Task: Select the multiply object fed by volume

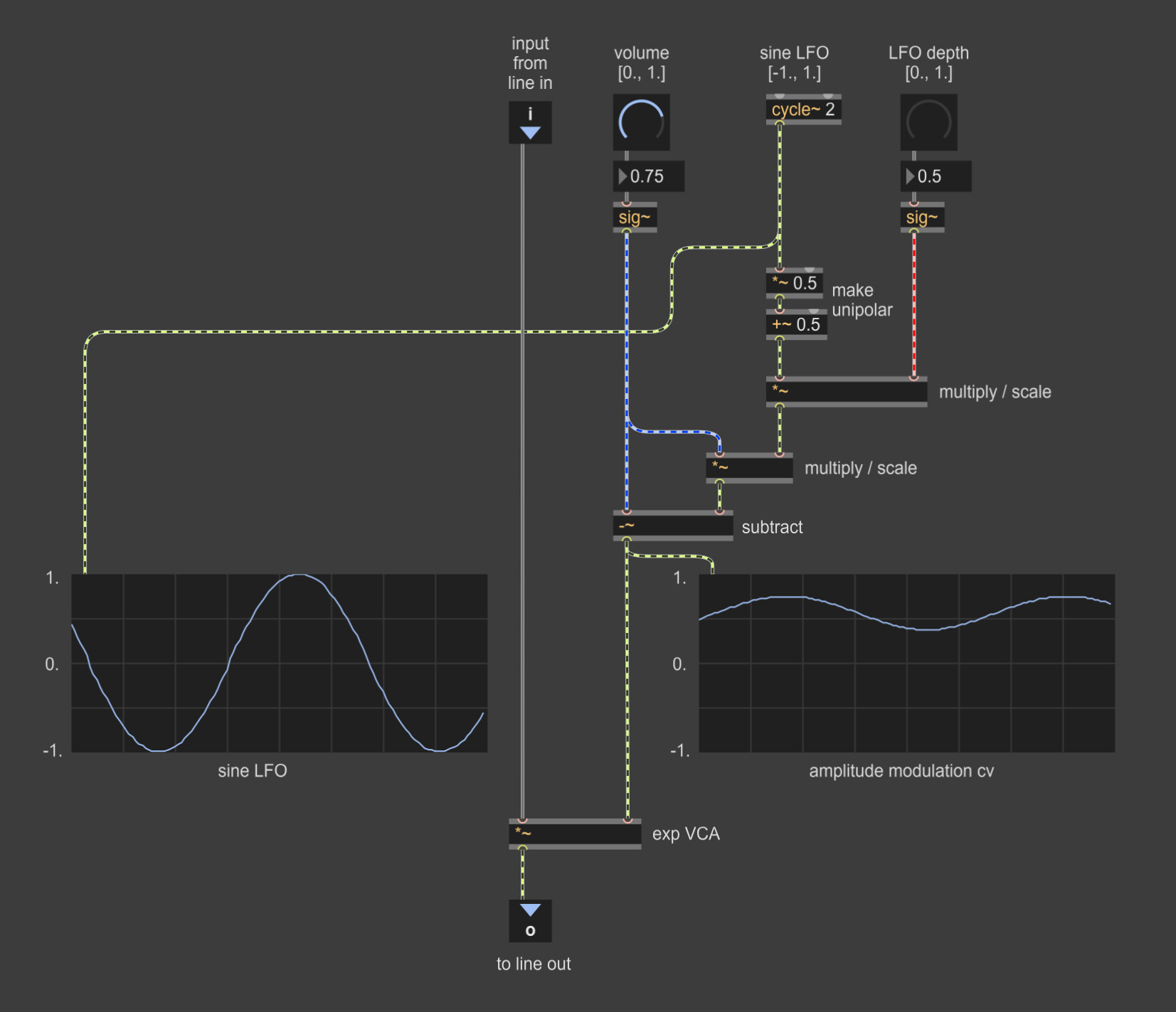Action: click(749, 468)
